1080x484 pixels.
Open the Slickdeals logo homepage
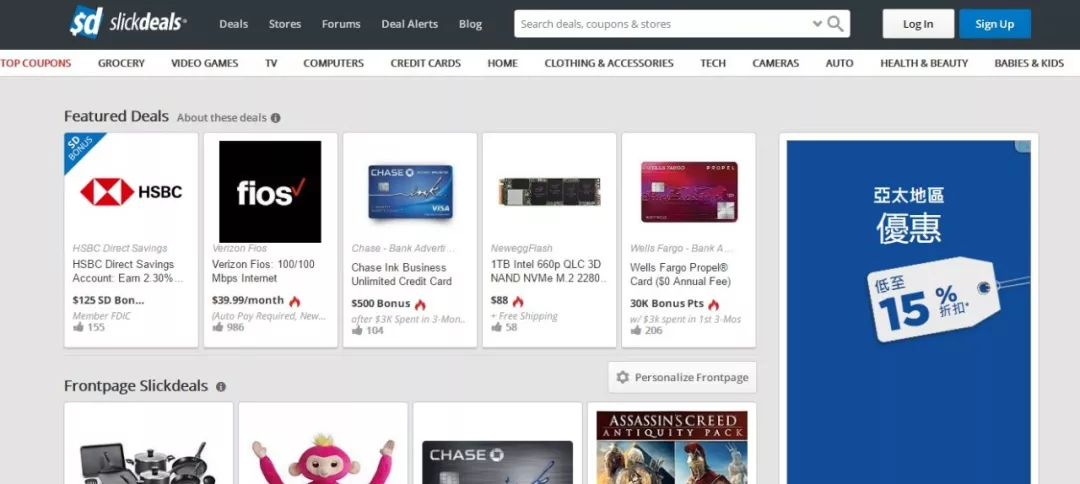pyautogui.click(x=128, y=23)
